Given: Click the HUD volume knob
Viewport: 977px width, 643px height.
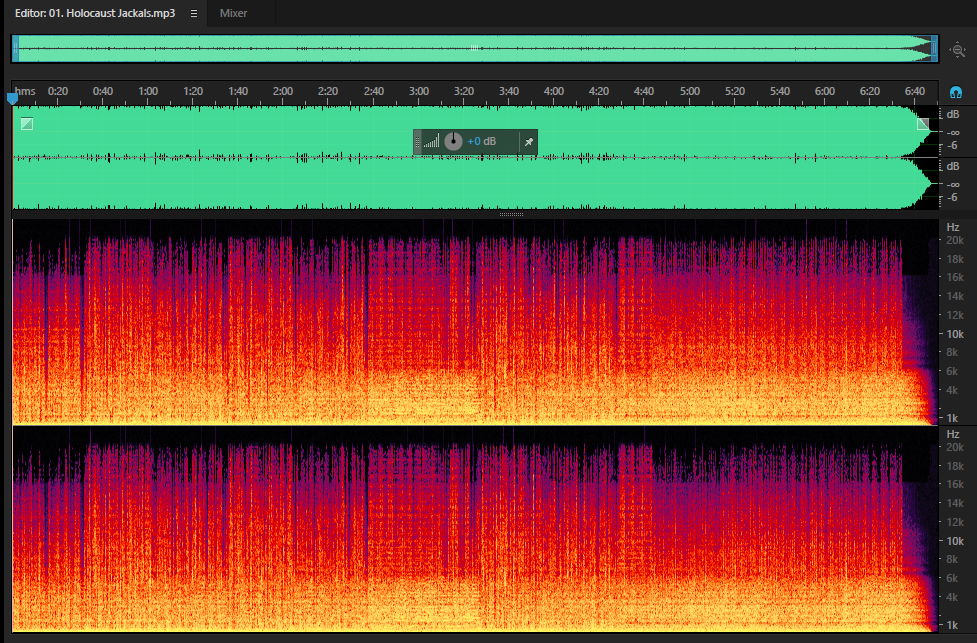Looking at the screenshot, I should pos(453,141).
